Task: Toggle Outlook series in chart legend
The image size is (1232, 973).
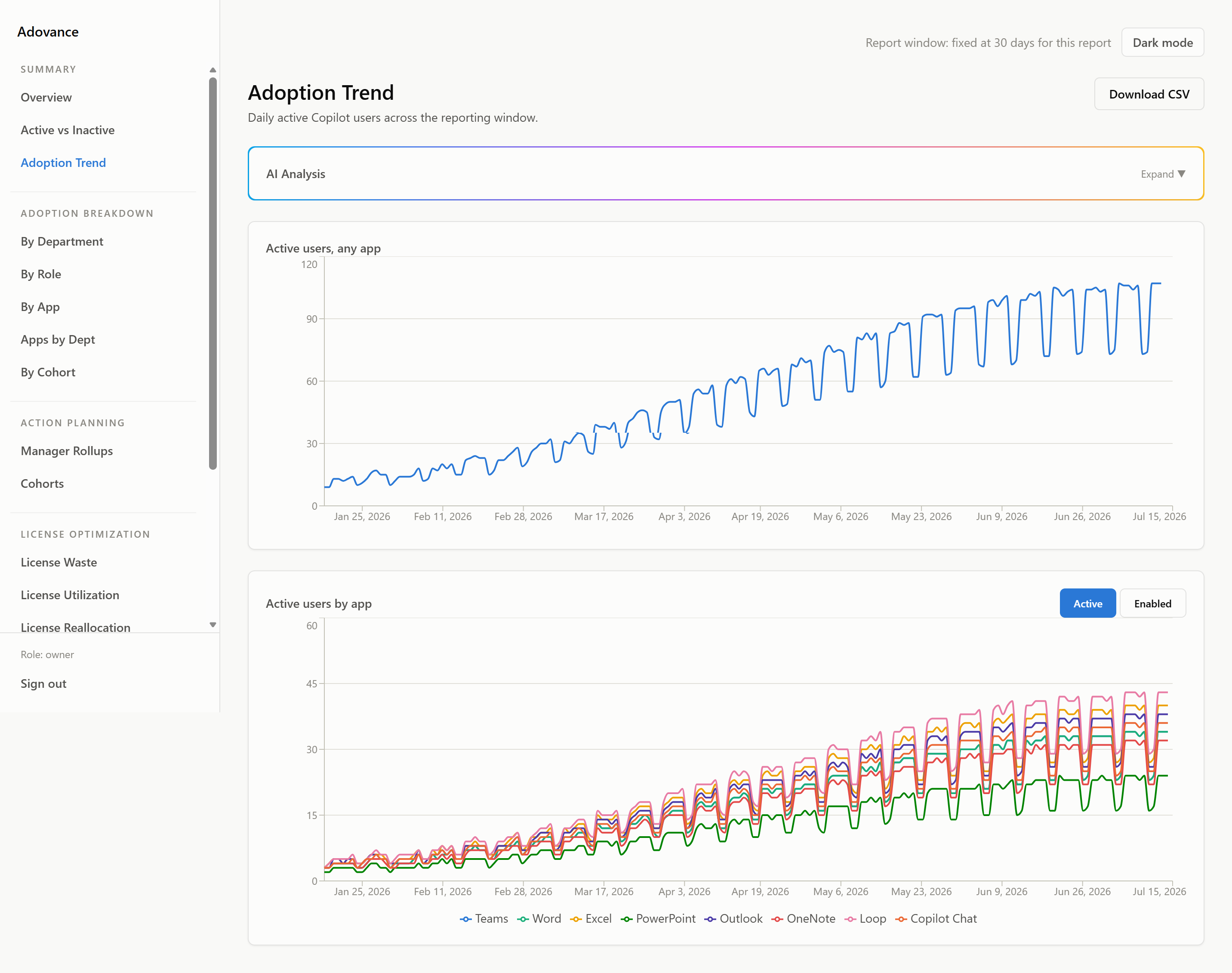Action: [733, 919]
